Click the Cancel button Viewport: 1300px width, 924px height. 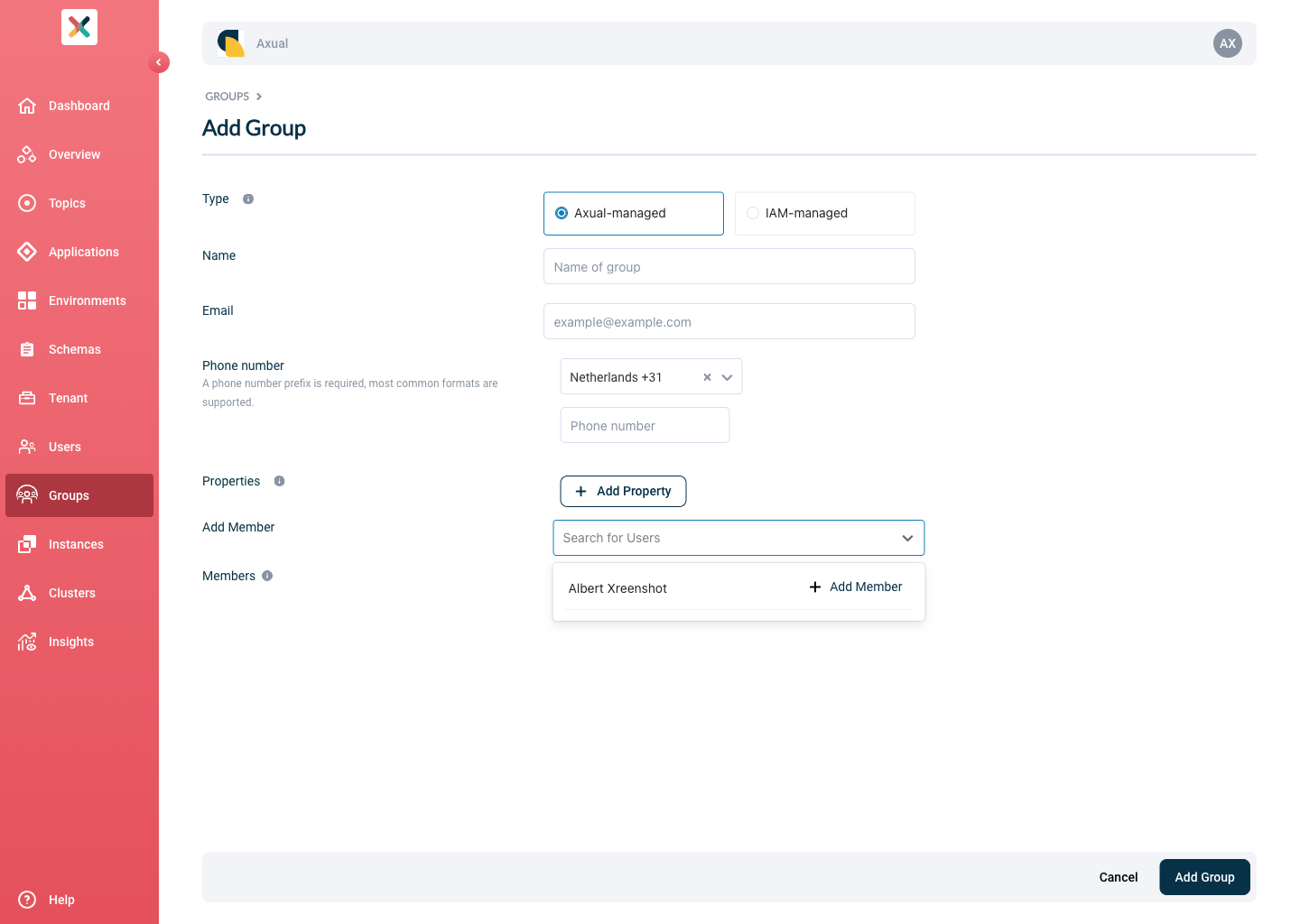click(1119, 877)
